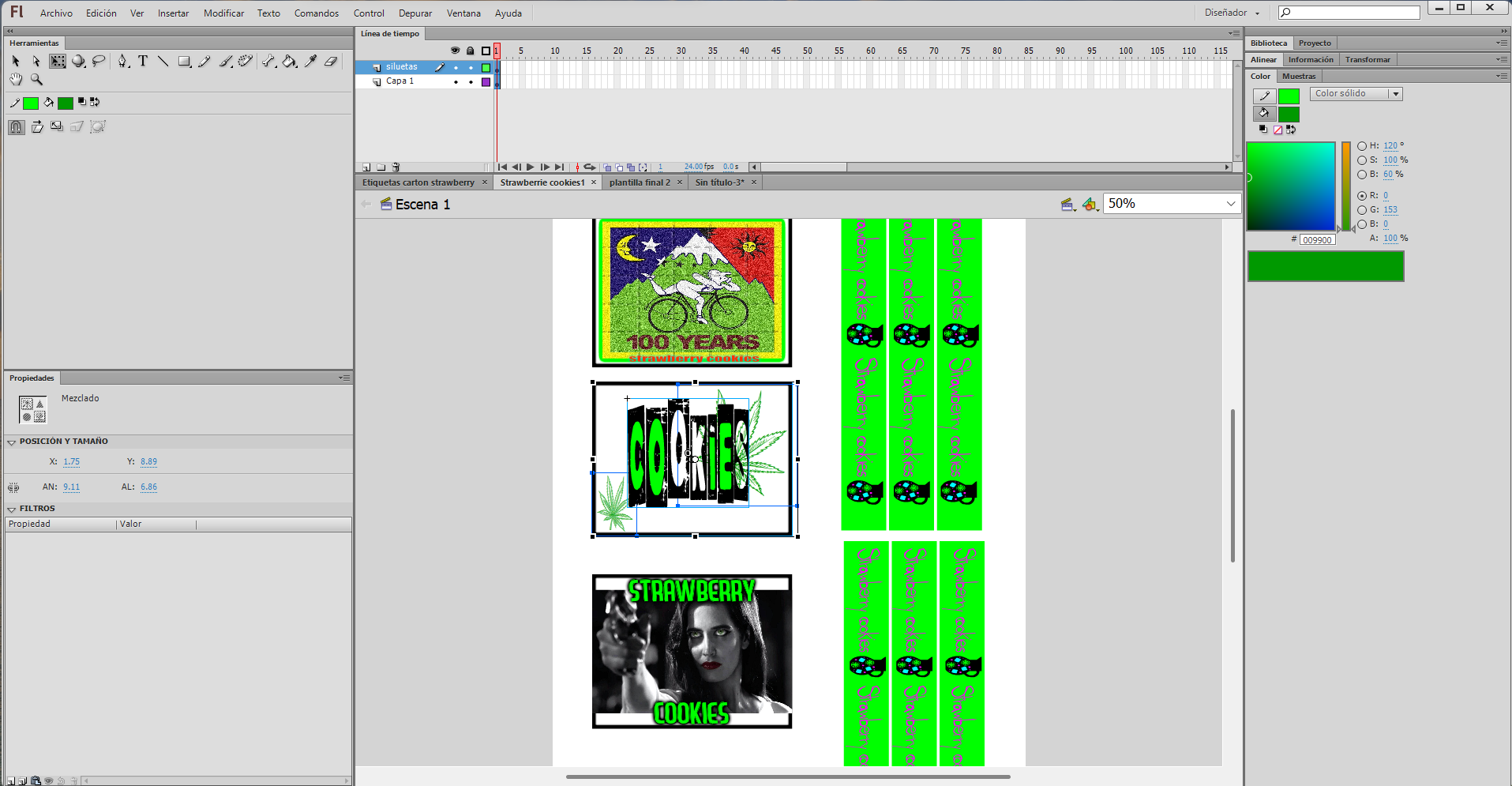1512x786 pixels.
Task: Switch to the plantilla final 2 tab
Action: (639, 182)
